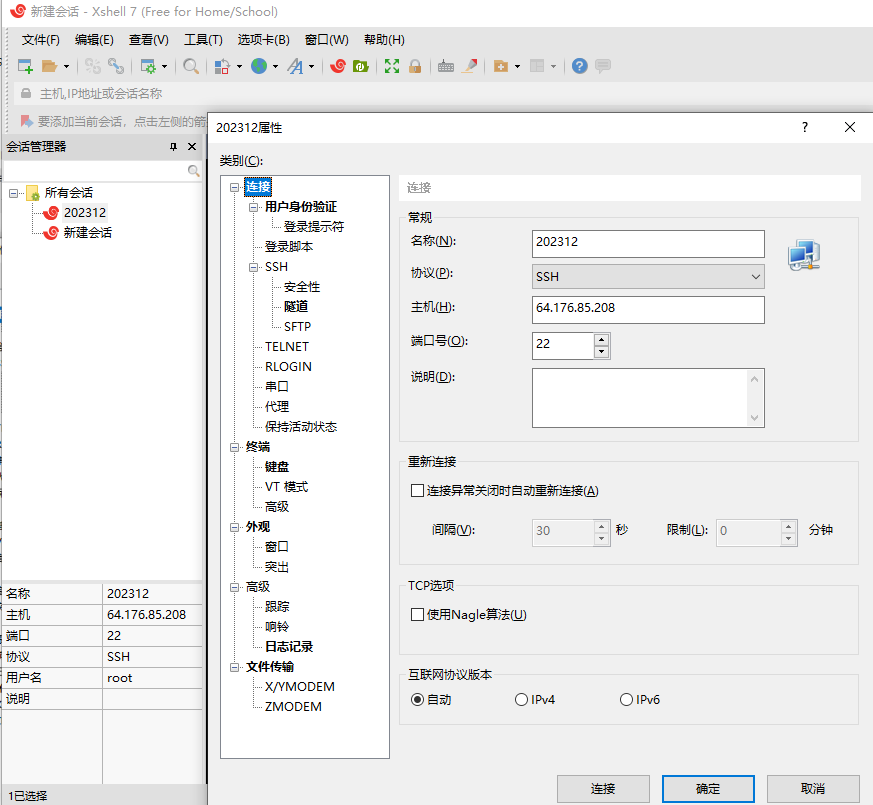The height and width of the screenshot is (805, 873).
Task: Collapse the 所有会话 tree node
Action: coord(13,193)
